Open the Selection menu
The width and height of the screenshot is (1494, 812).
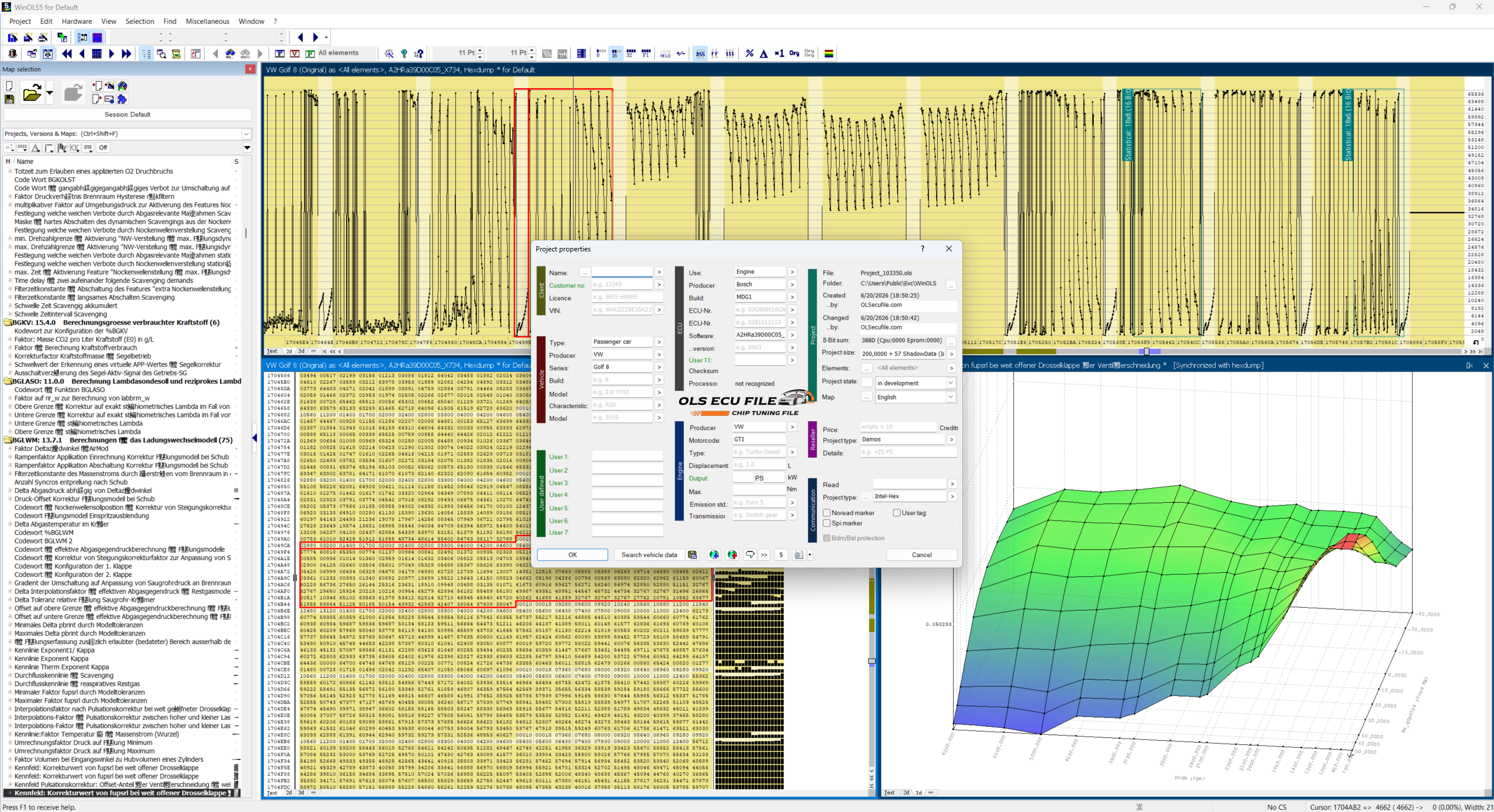pos(139,21)
